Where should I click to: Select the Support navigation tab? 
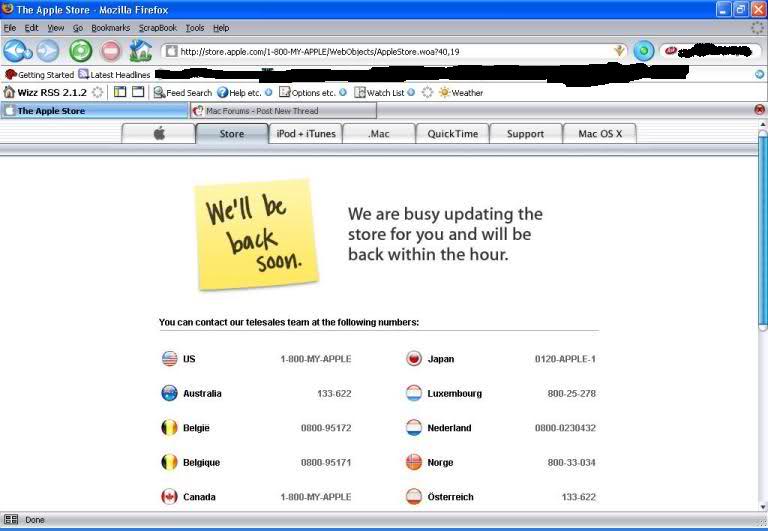click(x=526, y=133)
